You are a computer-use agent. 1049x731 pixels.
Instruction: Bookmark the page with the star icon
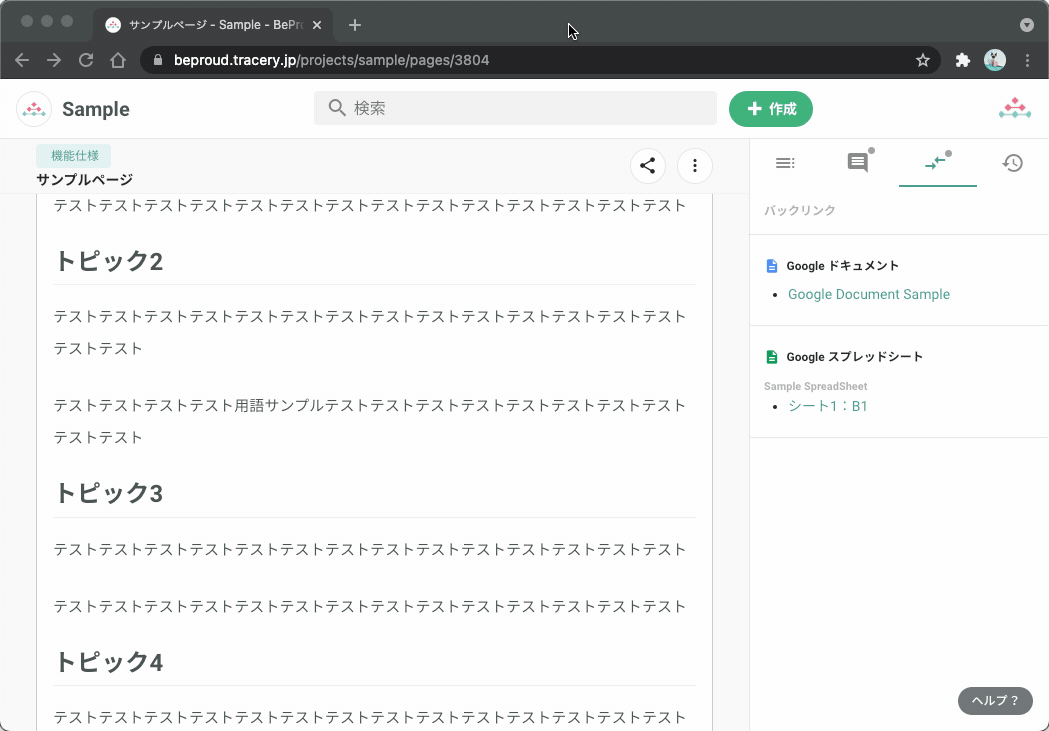tap(922, 60)
